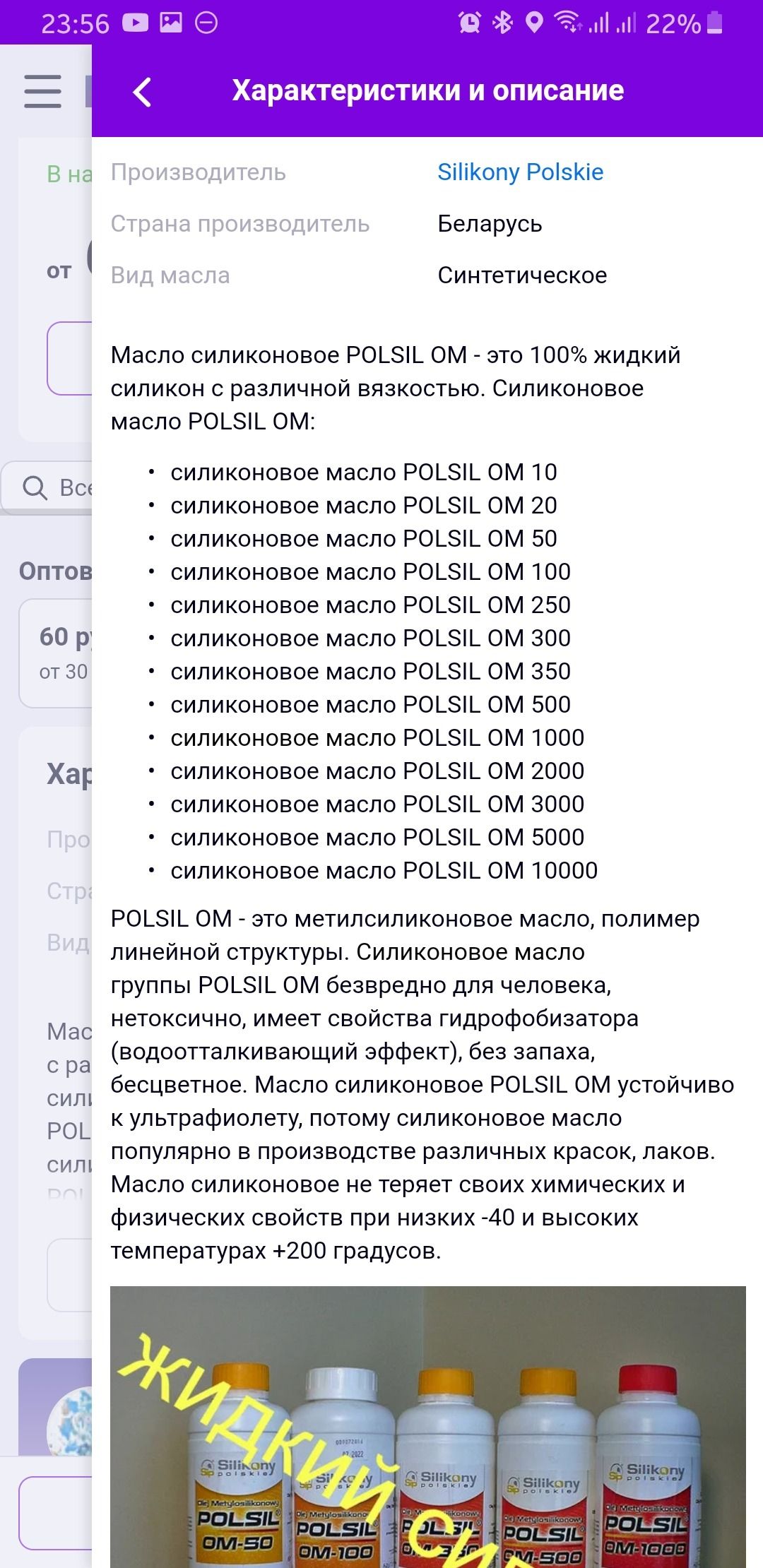Open the Silikony Polskie manufacturer link
This screenshot has width=763, height=1568.
[x=521, y=172]
